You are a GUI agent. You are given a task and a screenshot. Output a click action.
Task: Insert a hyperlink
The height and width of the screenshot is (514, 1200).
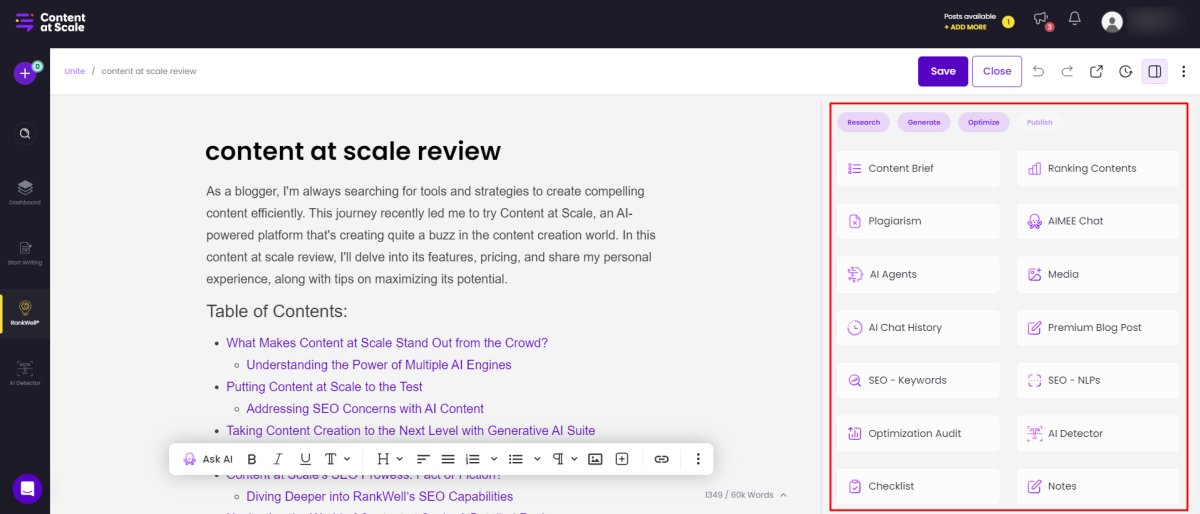(661, 459)
